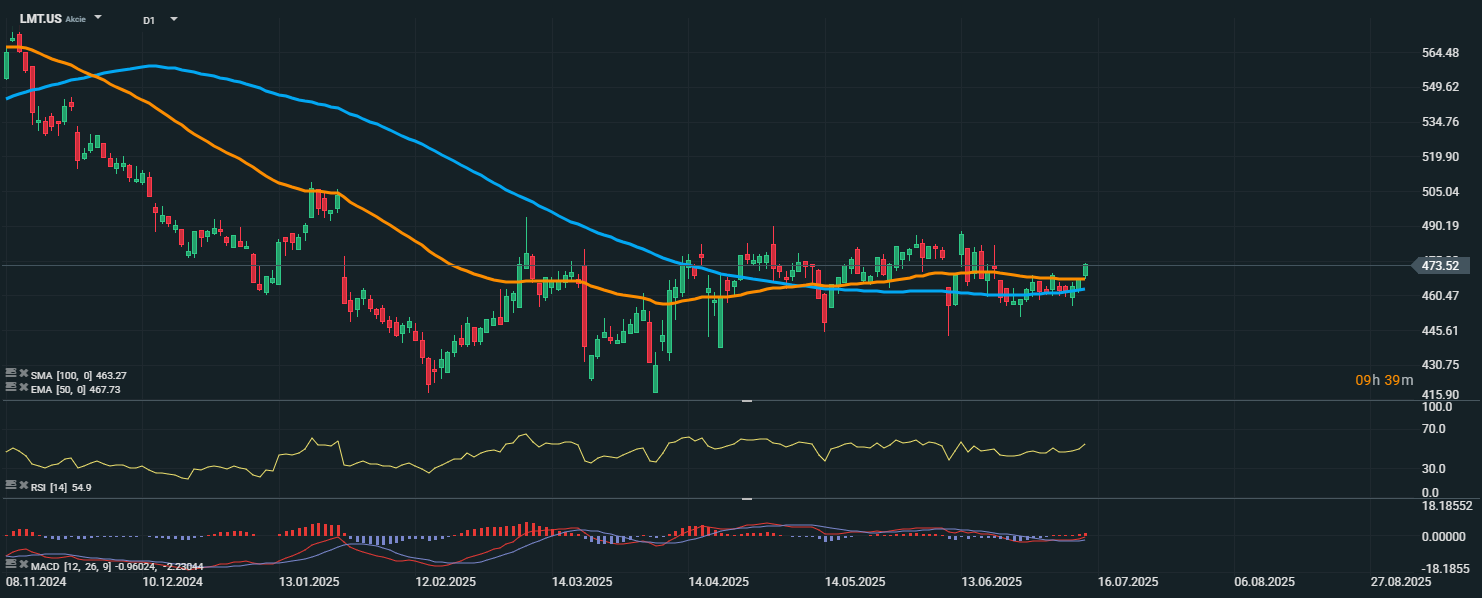Expand the LMT.US symbol dropdown arrow

(x=98, y=18)
